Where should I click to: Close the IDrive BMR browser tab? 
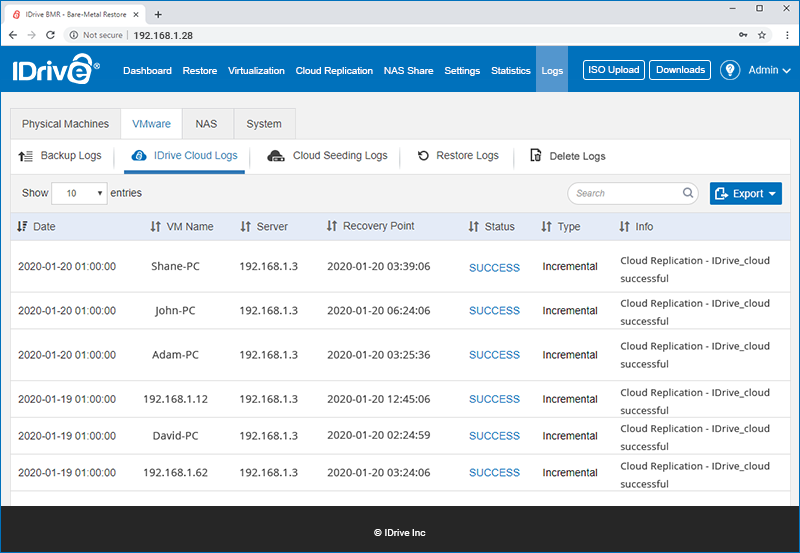click(136, 14)
